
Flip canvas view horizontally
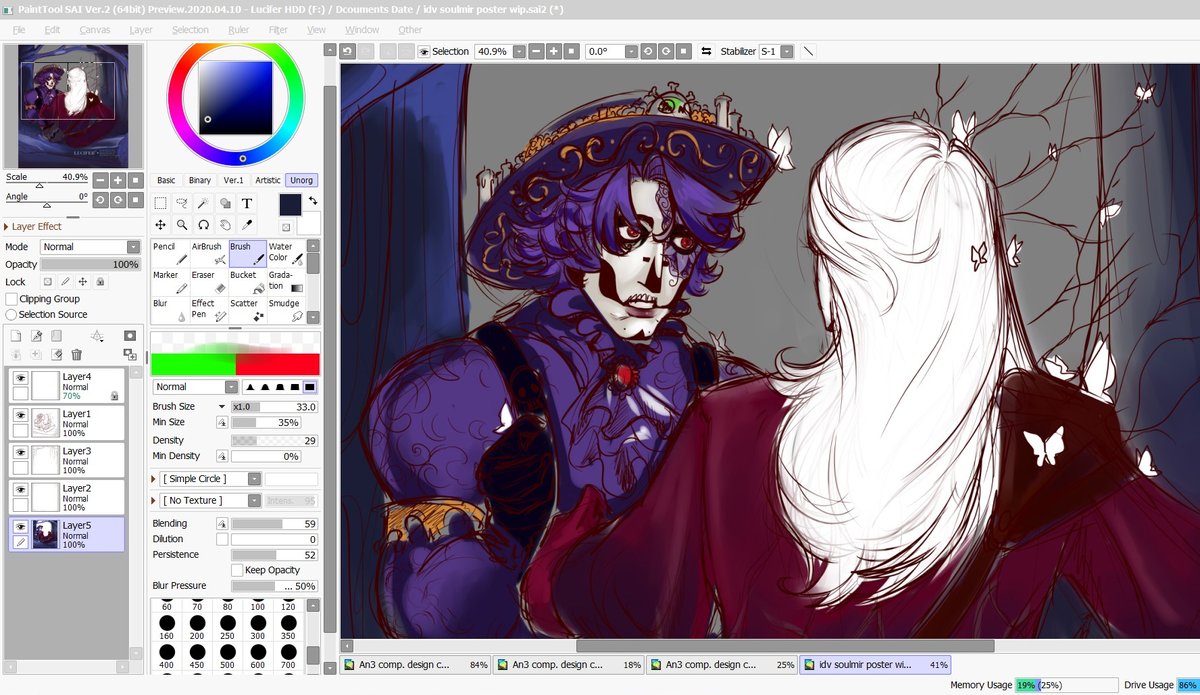tap(706, 51)
